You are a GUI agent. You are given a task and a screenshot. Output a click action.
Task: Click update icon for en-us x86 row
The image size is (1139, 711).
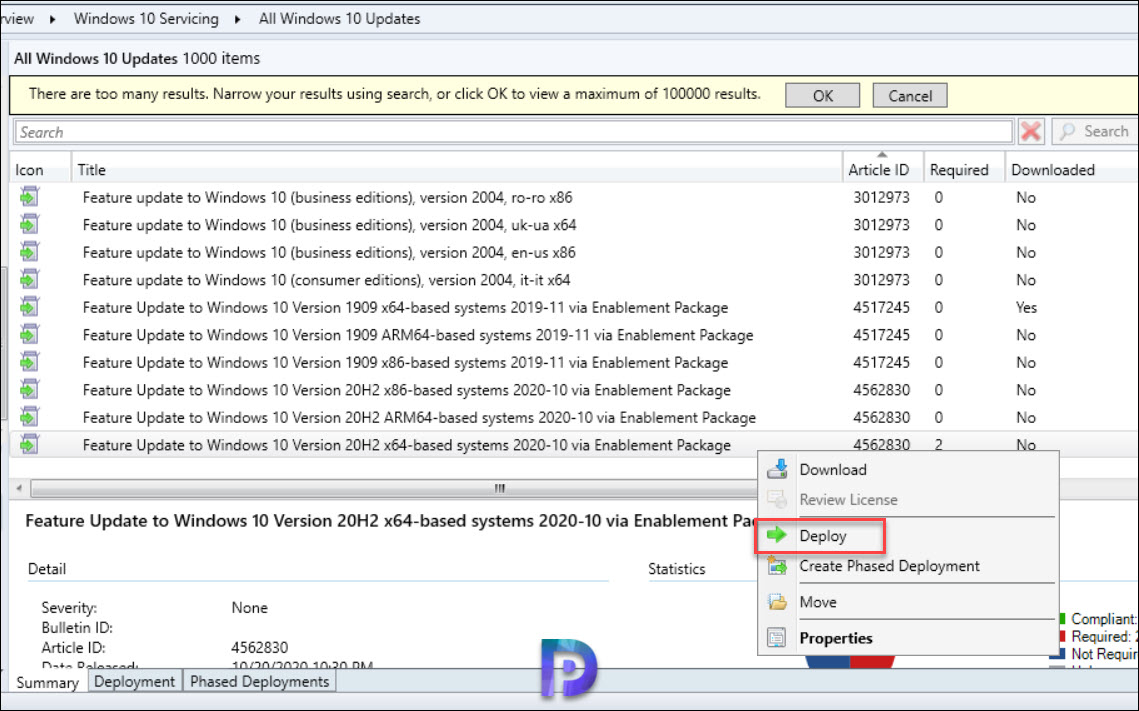click(x=29, y=252)
